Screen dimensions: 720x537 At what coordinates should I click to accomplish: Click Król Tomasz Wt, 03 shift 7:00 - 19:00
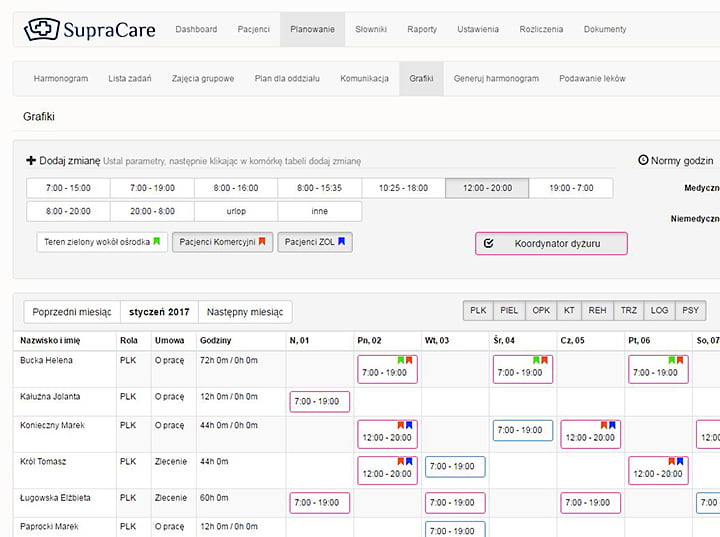tap(455, 467)
